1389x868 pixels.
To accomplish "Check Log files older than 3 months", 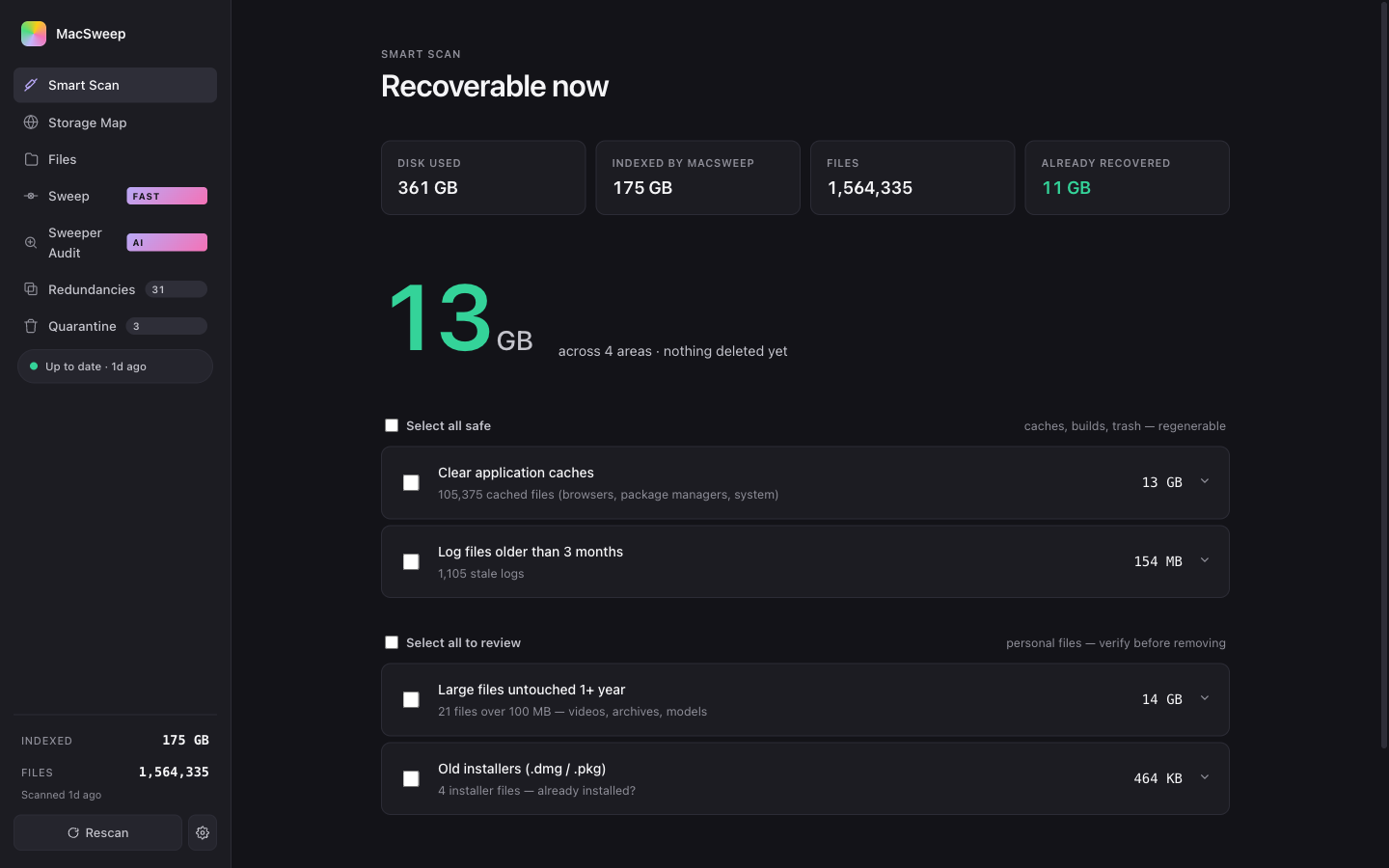I will click(x=411, y=561).
